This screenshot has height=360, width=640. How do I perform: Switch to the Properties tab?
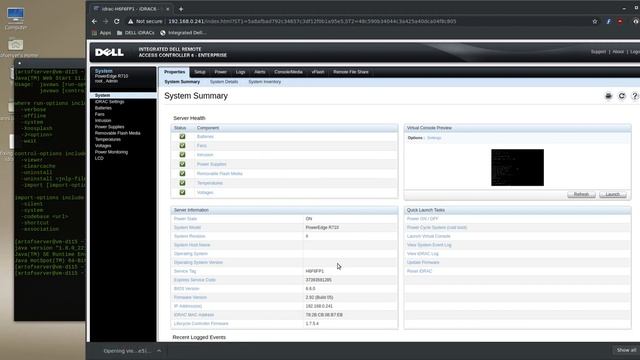[174, 72]
